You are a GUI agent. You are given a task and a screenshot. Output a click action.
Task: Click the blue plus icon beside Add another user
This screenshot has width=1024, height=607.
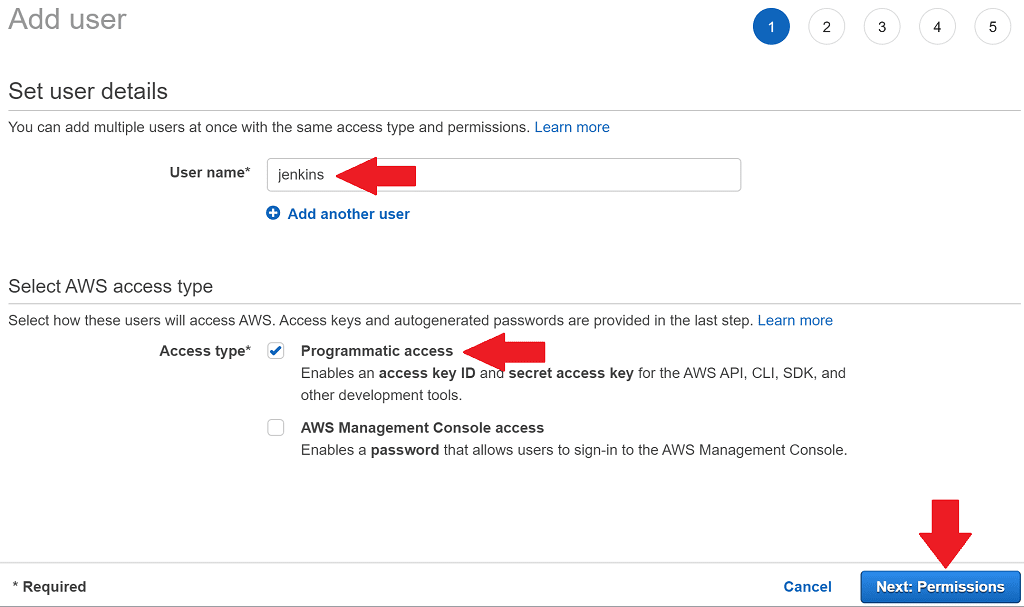pyautogui.click(x=273, y=213)
